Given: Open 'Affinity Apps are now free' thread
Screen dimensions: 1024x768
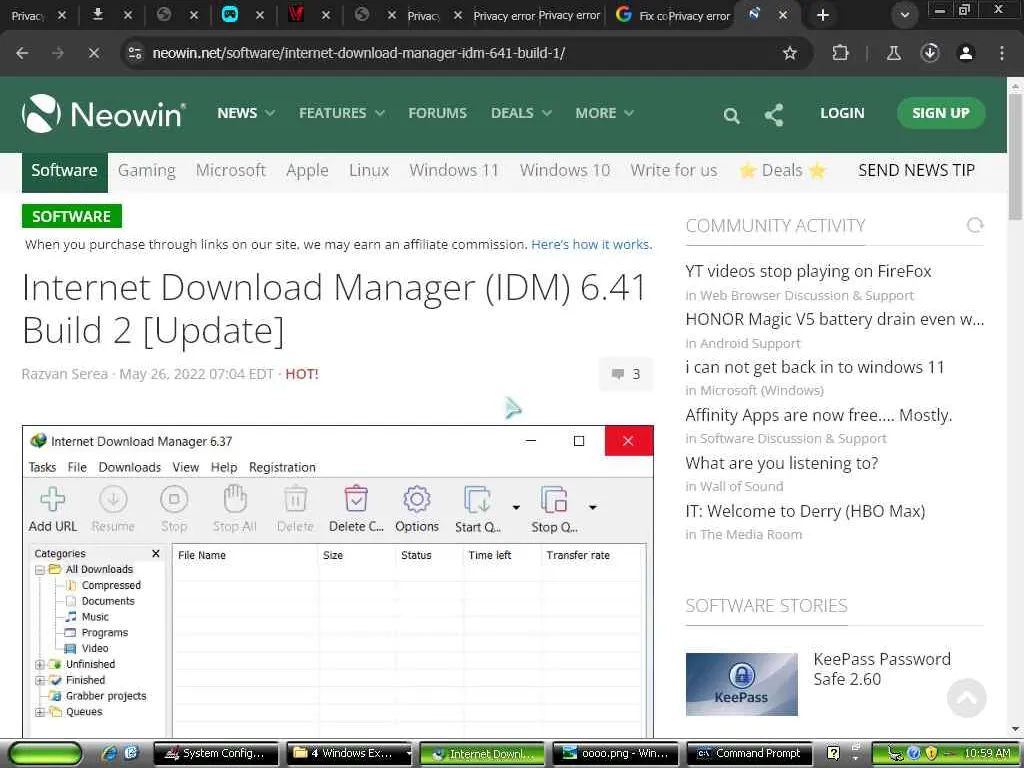Looking at the screenshot, I should 819,415.
